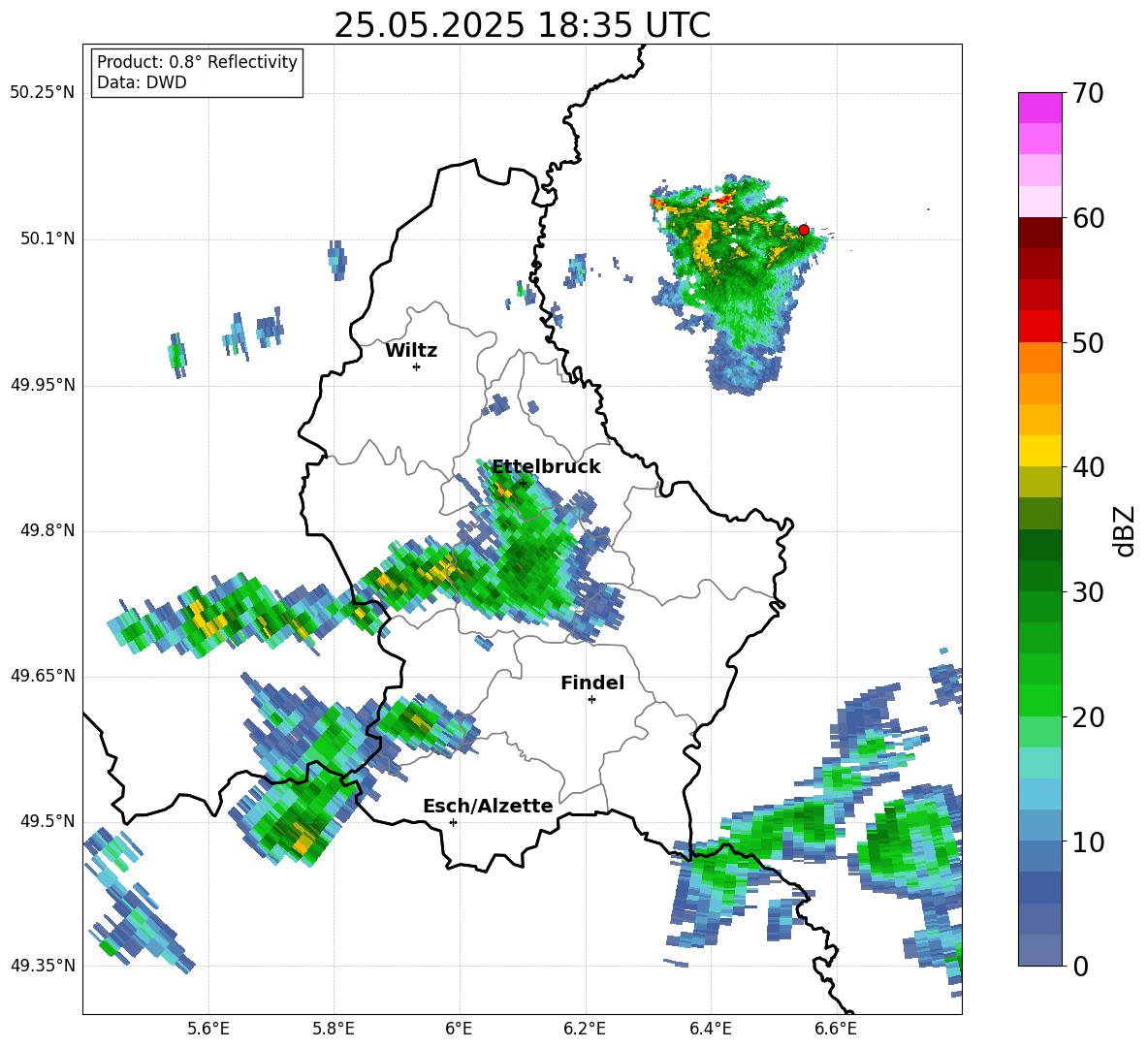Screen dimensions: 1148x1048
Task: Select the Ettelbruck city label
Action: (546, 467)
